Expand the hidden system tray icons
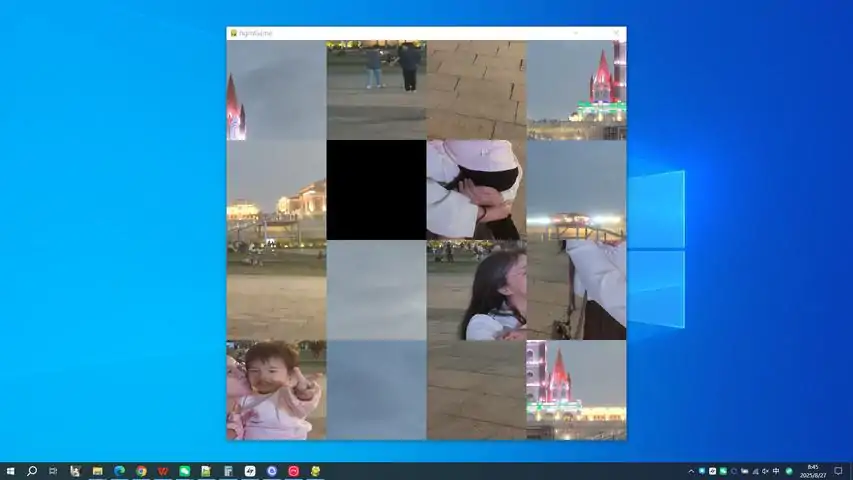Viewport: 853px width, 480px height. coord(690,470)
